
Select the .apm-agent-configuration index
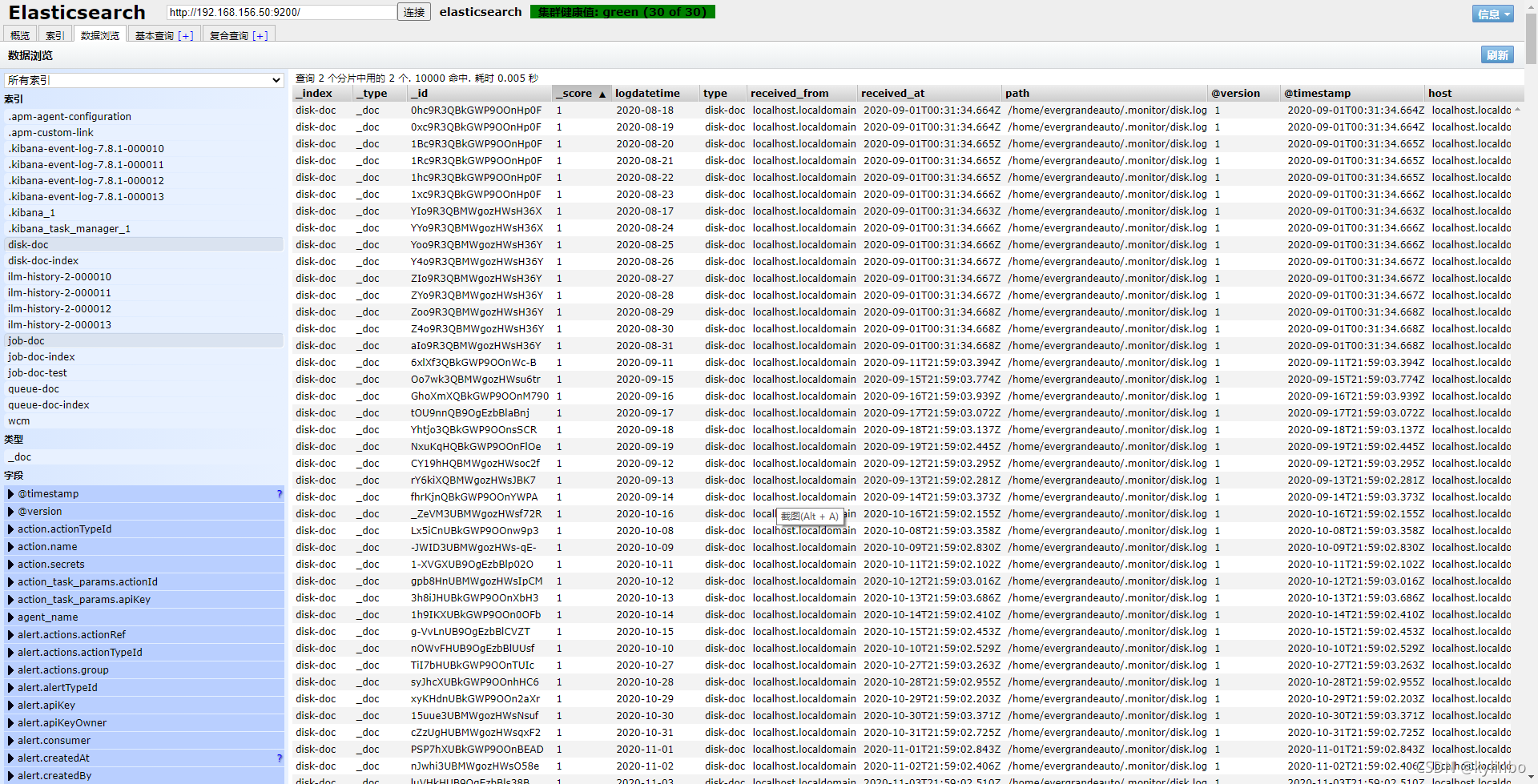click(x=144, y=116)
